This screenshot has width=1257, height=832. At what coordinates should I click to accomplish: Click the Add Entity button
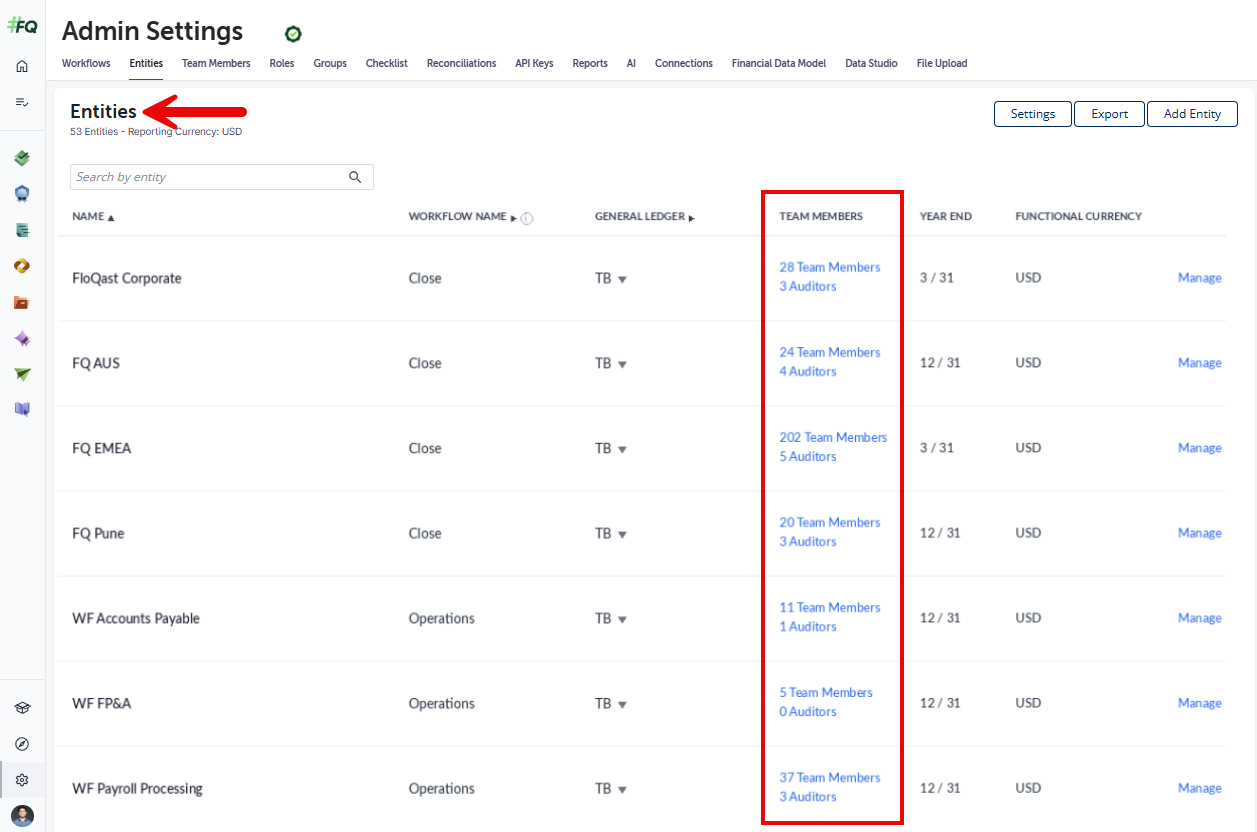click(x=1192, y=114)
